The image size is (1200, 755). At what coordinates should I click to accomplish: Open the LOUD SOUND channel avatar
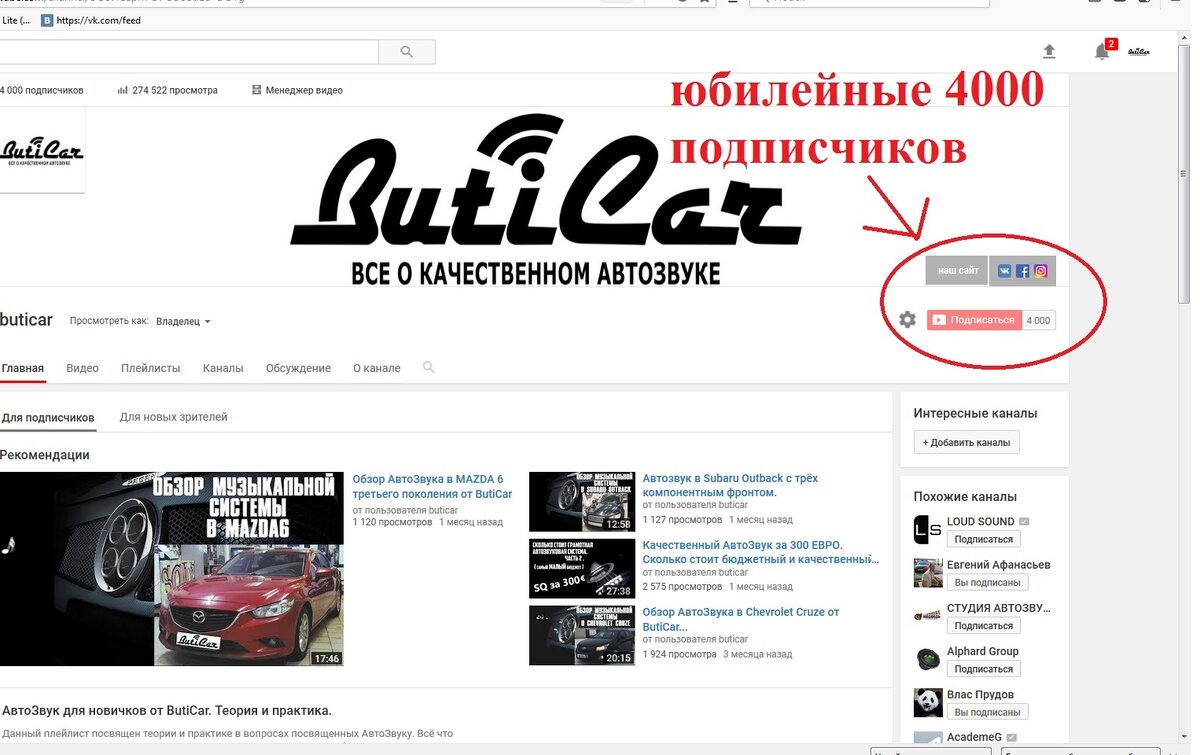click(928, 530)
